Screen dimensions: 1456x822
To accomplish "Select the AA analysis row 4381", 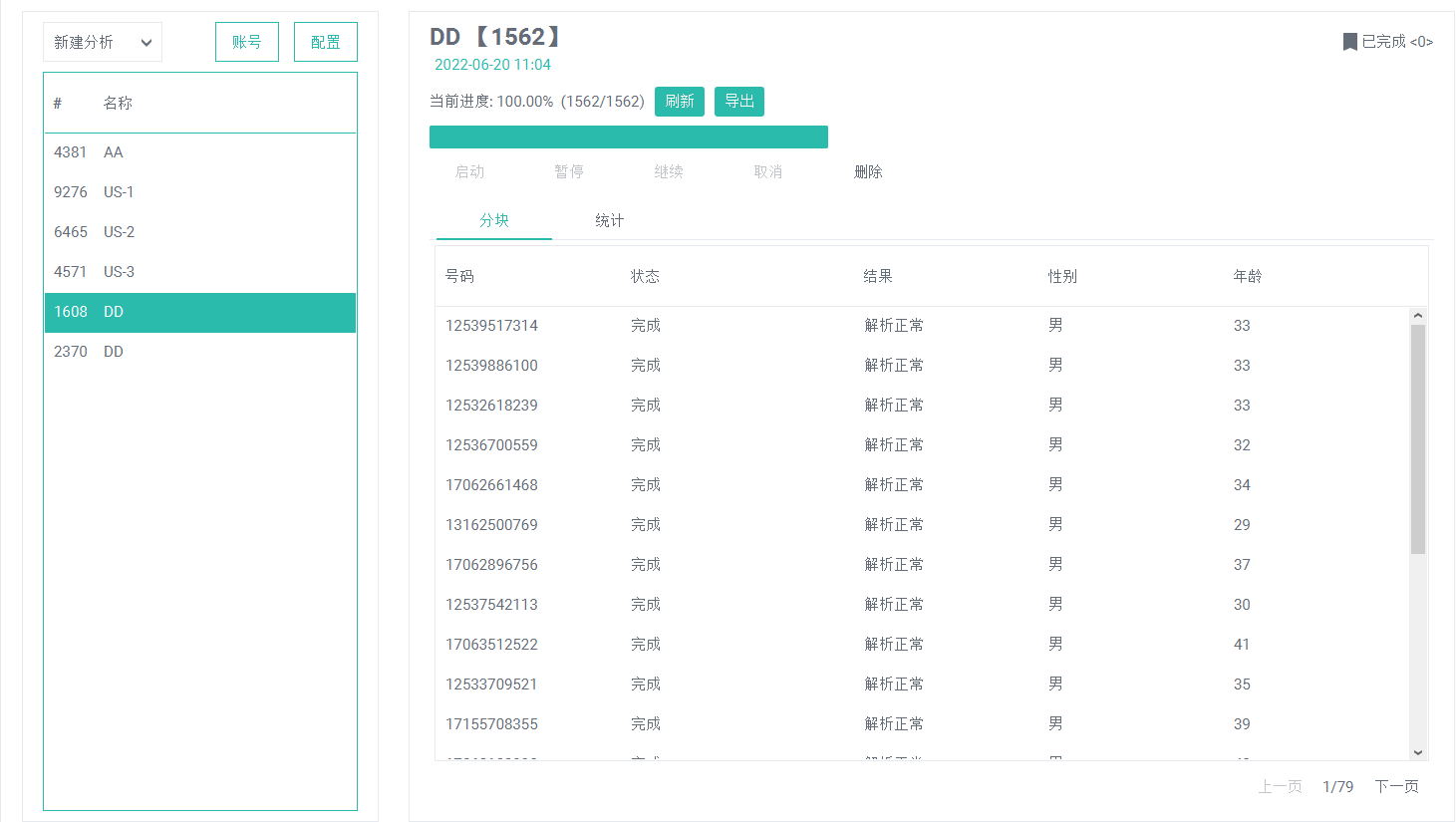I will pos(200,152).
